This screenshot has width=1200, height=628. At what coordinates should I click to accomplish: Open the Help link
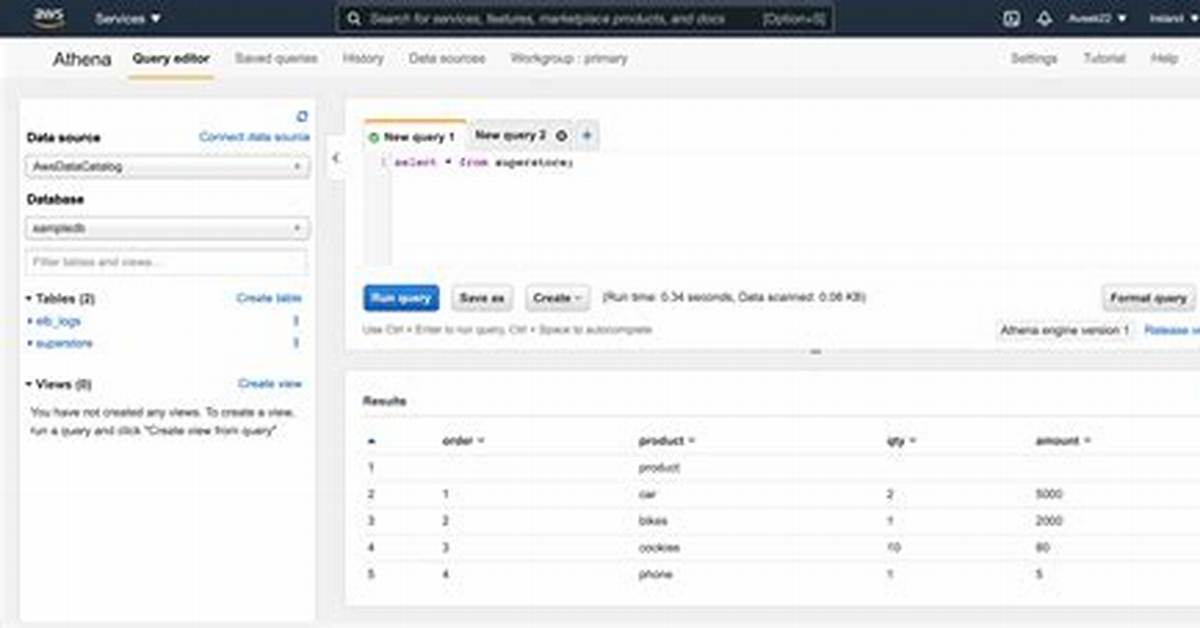1164,58
